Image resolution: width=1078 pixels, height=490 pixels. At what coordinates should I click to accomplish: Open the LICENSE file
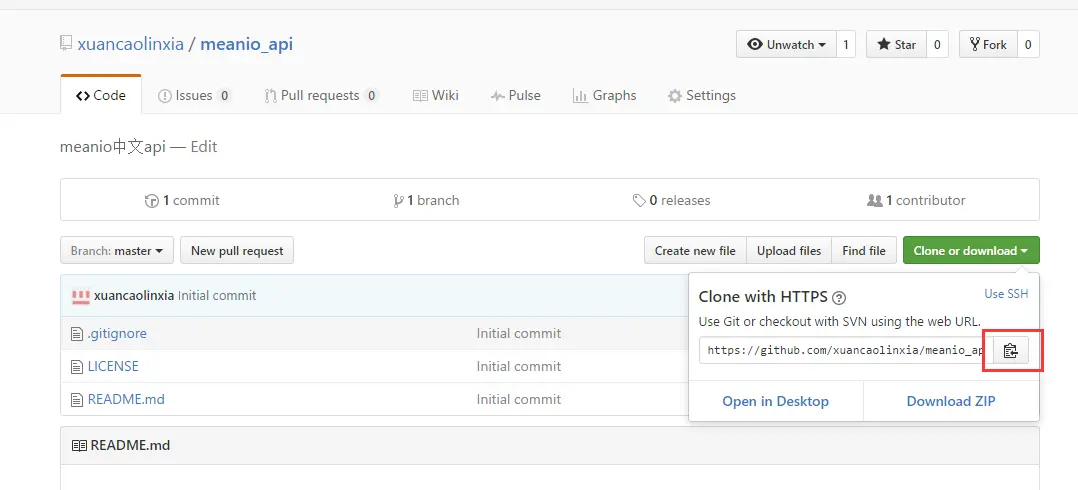tap(113, 367)
